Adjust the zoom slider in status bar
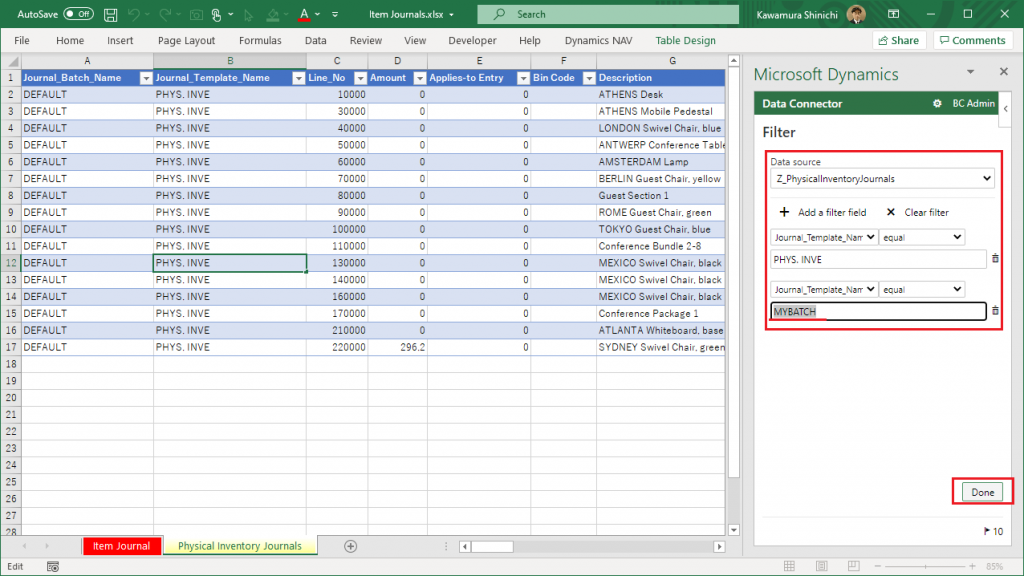Image resolution: width=1024 pixels, height=576 pixels. (925, 566)
